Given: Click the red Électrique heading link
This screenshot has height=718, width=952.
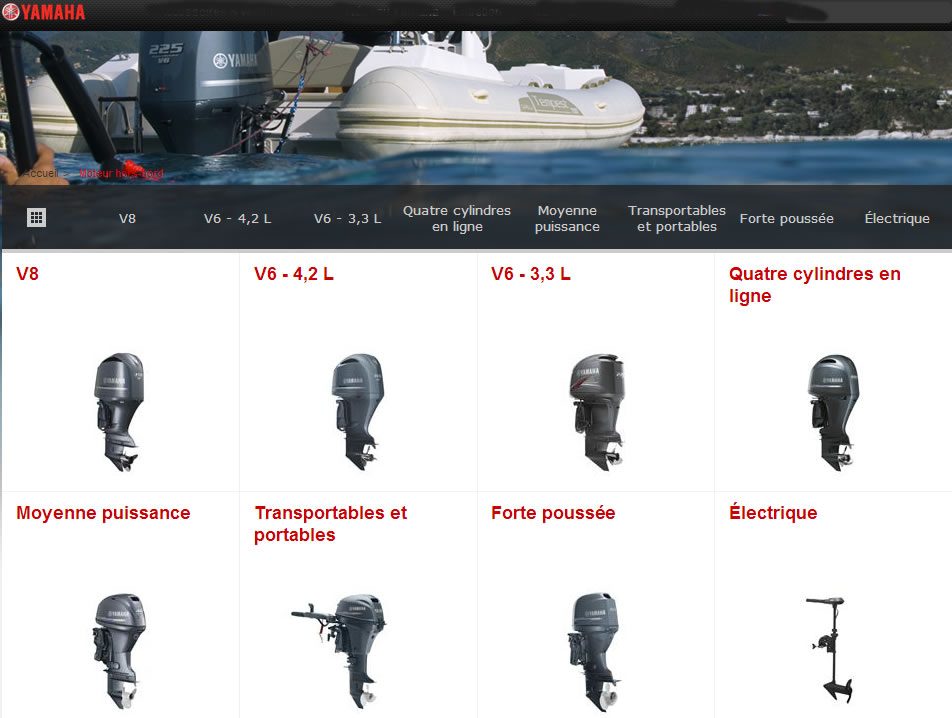Looking at the screenshot, I should coord(773,513).
